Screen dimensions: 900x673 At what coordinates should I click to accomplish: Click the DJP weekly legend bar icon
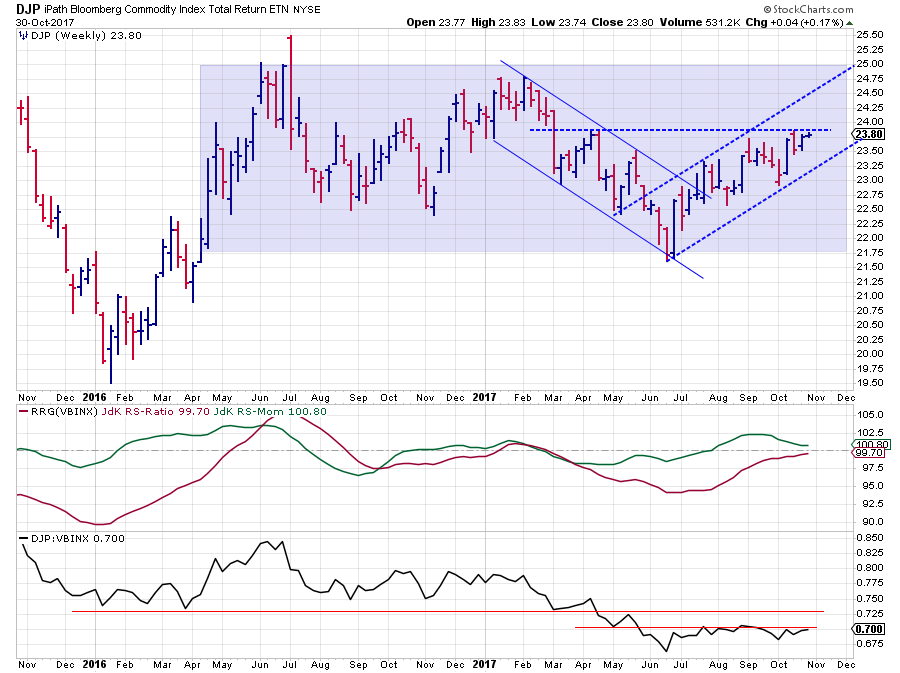[x=23, y=36]
